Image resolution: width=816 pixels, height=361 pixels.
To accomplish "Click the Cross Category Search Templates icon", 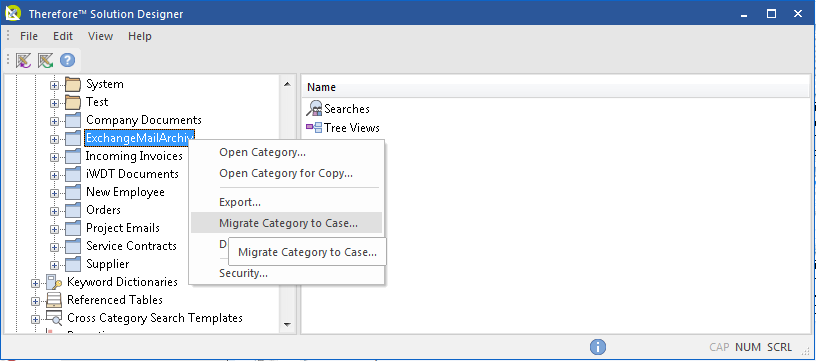I will pos(54,318).
